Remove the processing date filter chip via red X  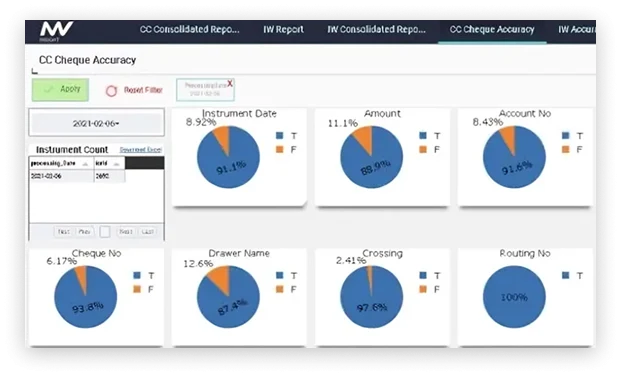pyautogui.click(x=230, y=83)
